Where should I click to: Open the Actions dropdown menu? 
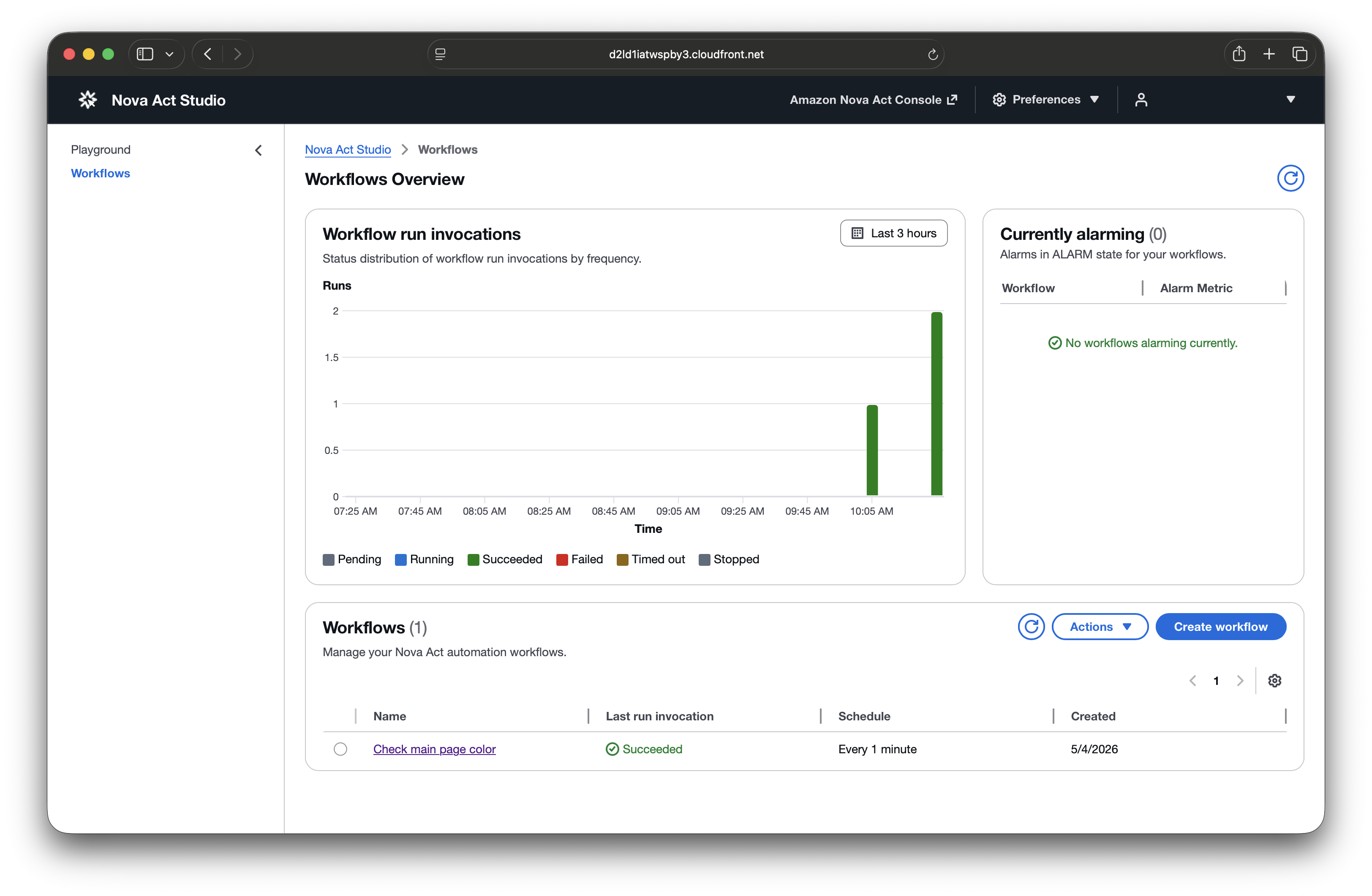pyautogui.click(x=1100, y=626)
